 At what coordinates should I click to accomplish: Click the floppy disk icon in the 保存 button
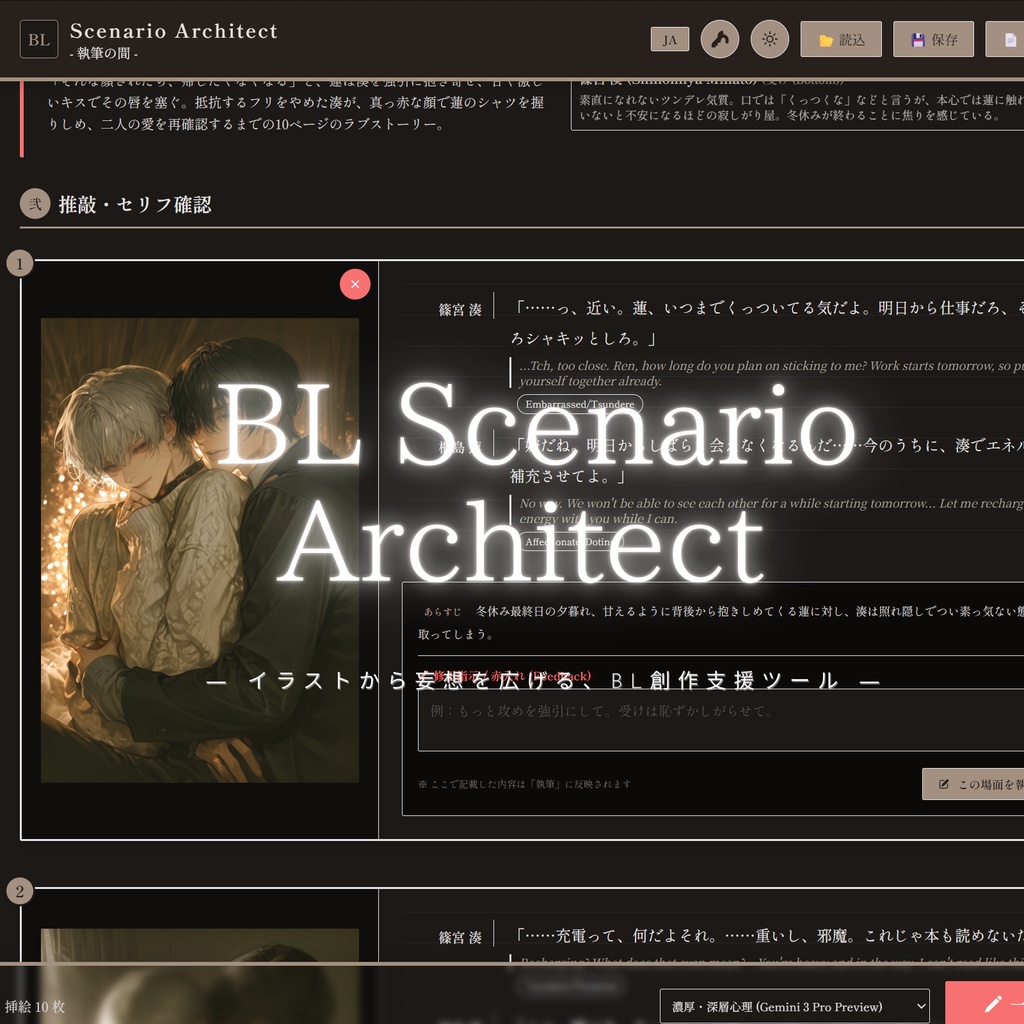coord(916,39)
